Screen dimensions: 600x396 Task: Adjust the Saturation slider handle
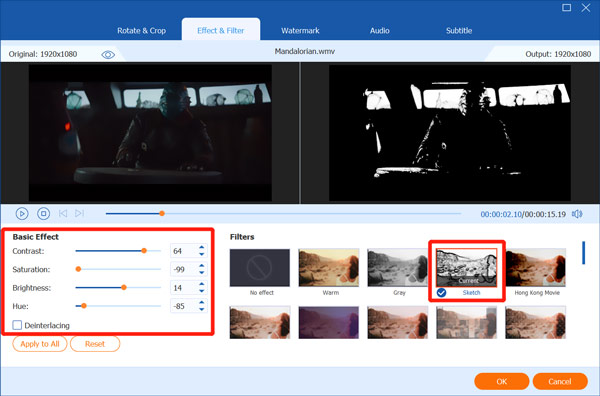click(x=78, y=269)
